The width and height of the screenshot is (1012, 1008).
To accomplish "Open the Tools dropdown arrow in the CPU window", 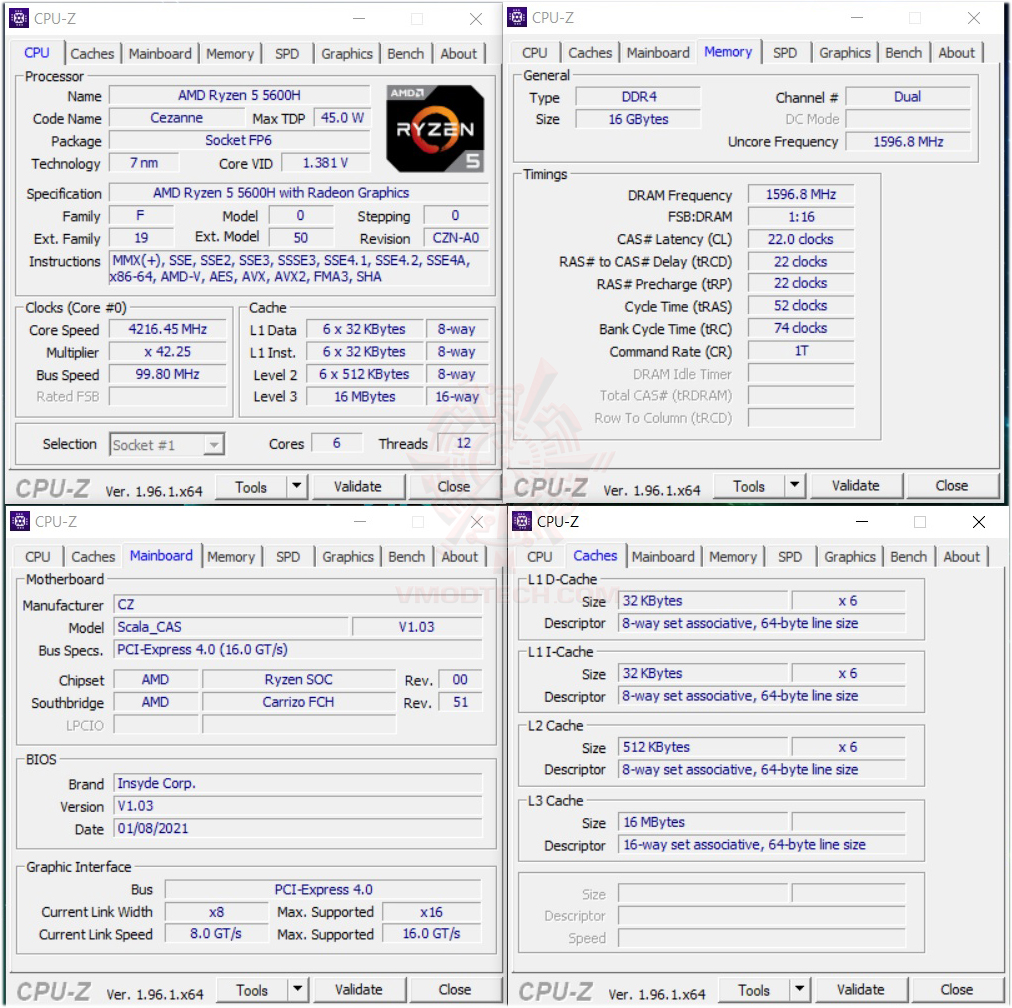I will pyautogui.click(x=296, y=486).
